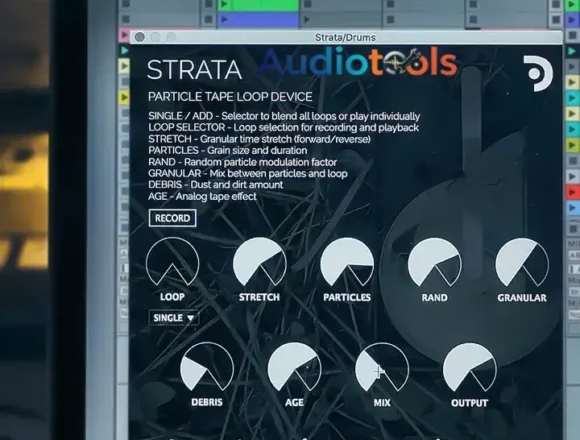Click the 'DEBRIS - Dust and dirt amount' line
Image resolution: width=580 pixels, height=440 pixels.
click(216, 185)
